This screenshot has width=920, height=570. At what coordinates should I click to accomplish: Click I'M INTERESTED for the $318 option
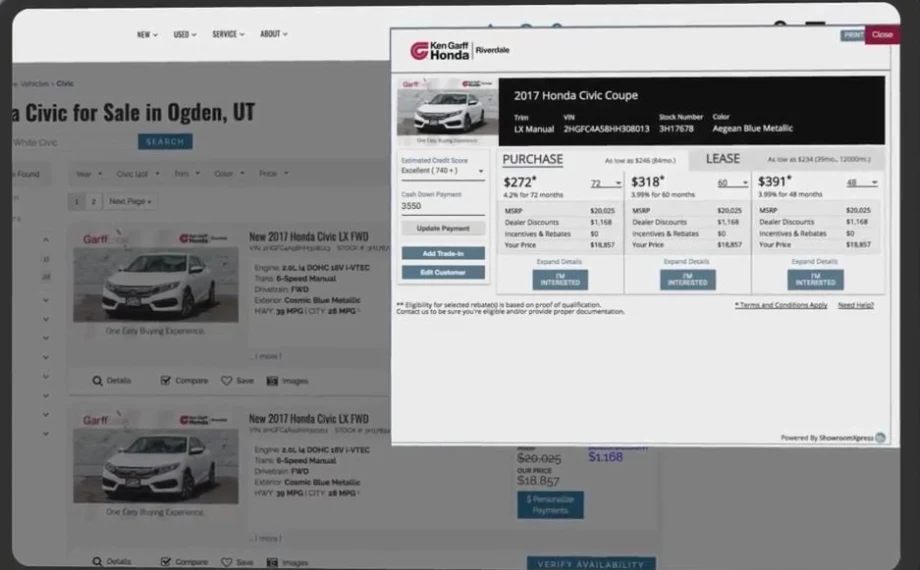coord(687,279)
